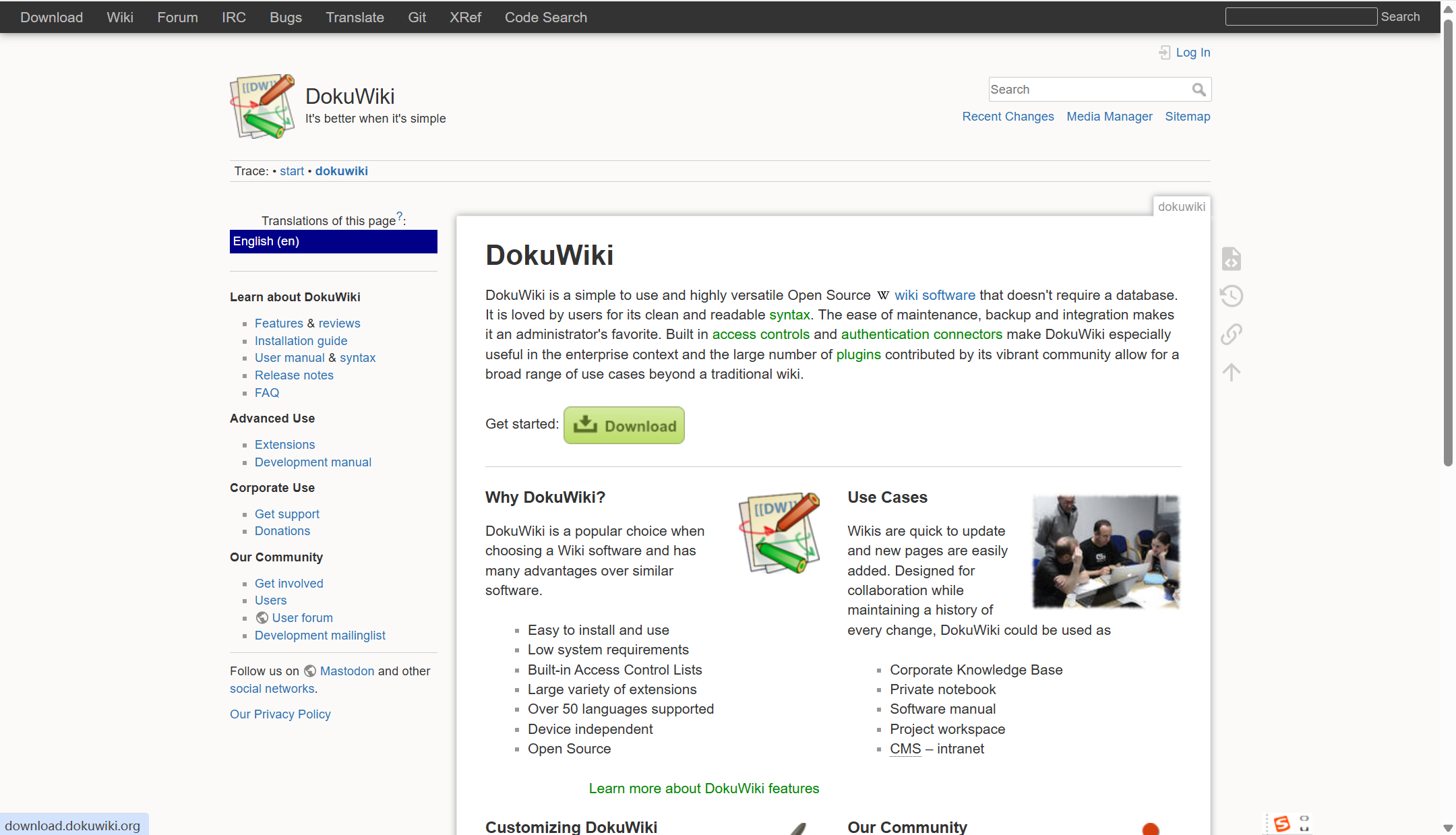The image size is (1456, 835).
Task: Click the Show pagesource icon
Action: 1231,259
